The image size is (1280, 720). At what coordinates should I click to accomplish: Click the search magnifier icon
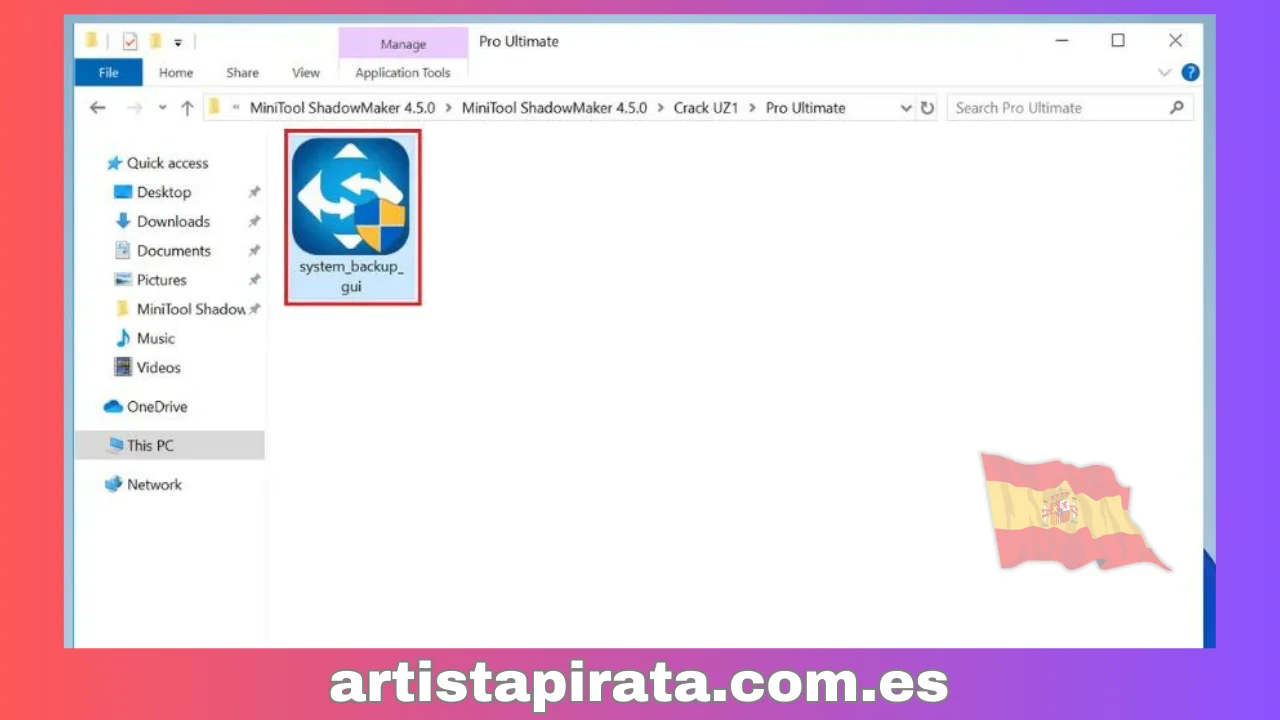pyautogui.click(x=1177, y=108)
